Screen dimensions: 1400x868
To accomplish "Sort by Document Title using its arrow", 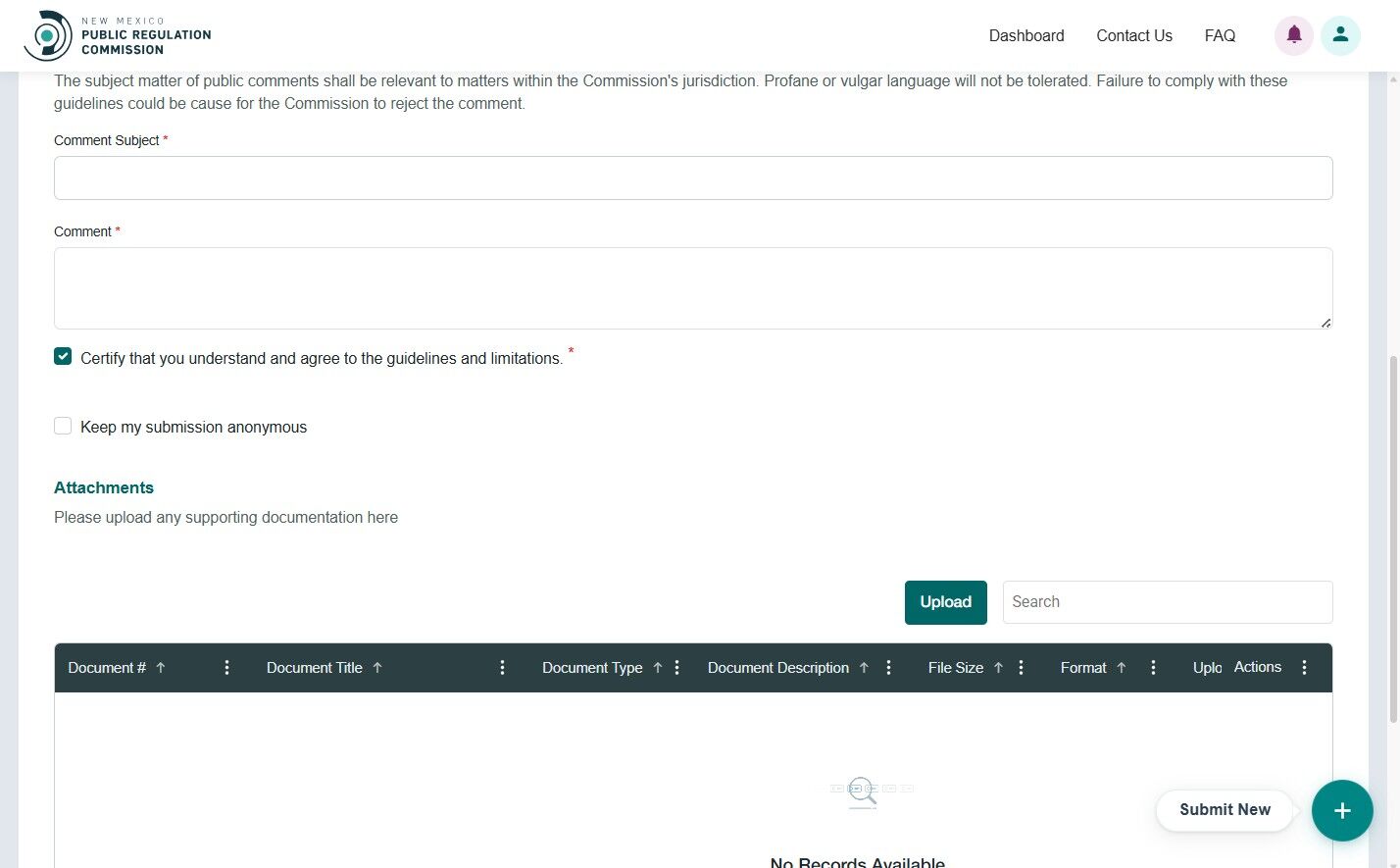I will coord(377,667).
